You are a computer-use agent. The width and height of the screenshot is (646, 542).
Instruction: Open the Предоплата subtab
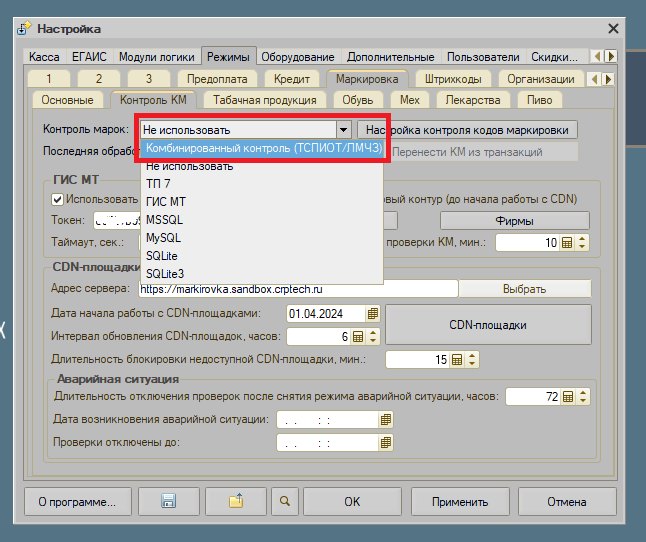217,79
